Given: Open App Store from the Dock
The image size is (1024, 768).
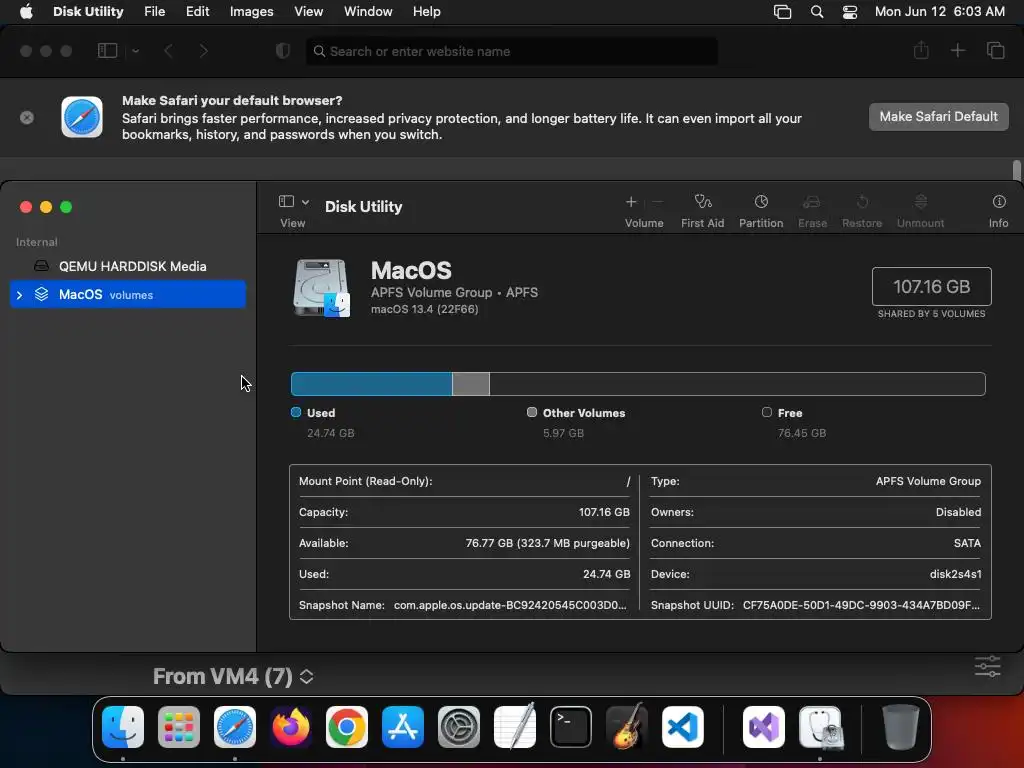Looking at the screenshot, I should (403, 727).
